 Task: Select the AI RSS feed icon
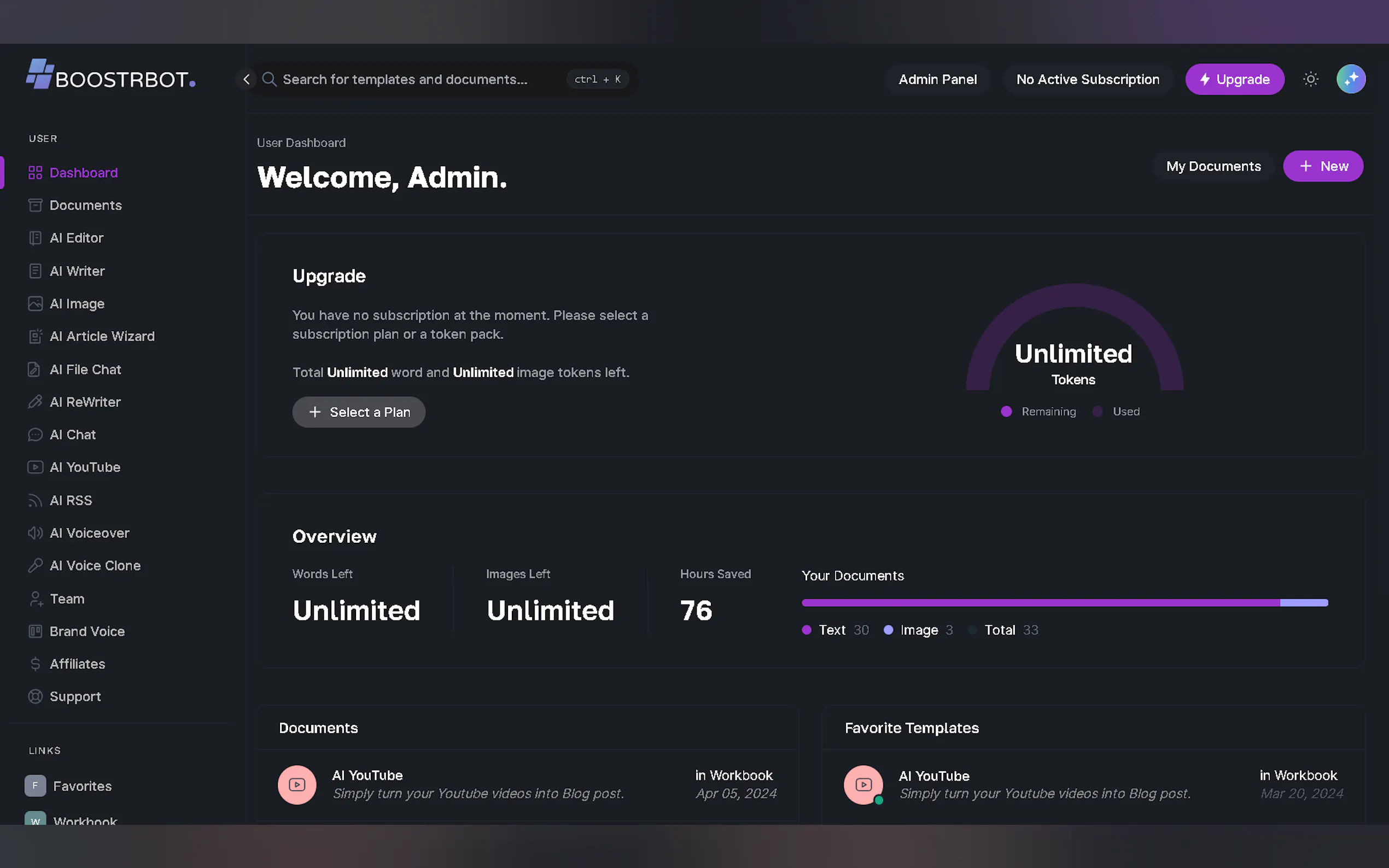[35, 501]
